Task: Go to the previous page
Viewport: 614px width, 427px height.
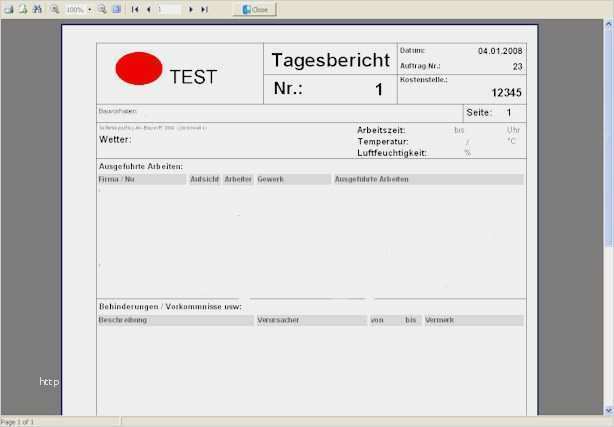Action: (149, 9)
